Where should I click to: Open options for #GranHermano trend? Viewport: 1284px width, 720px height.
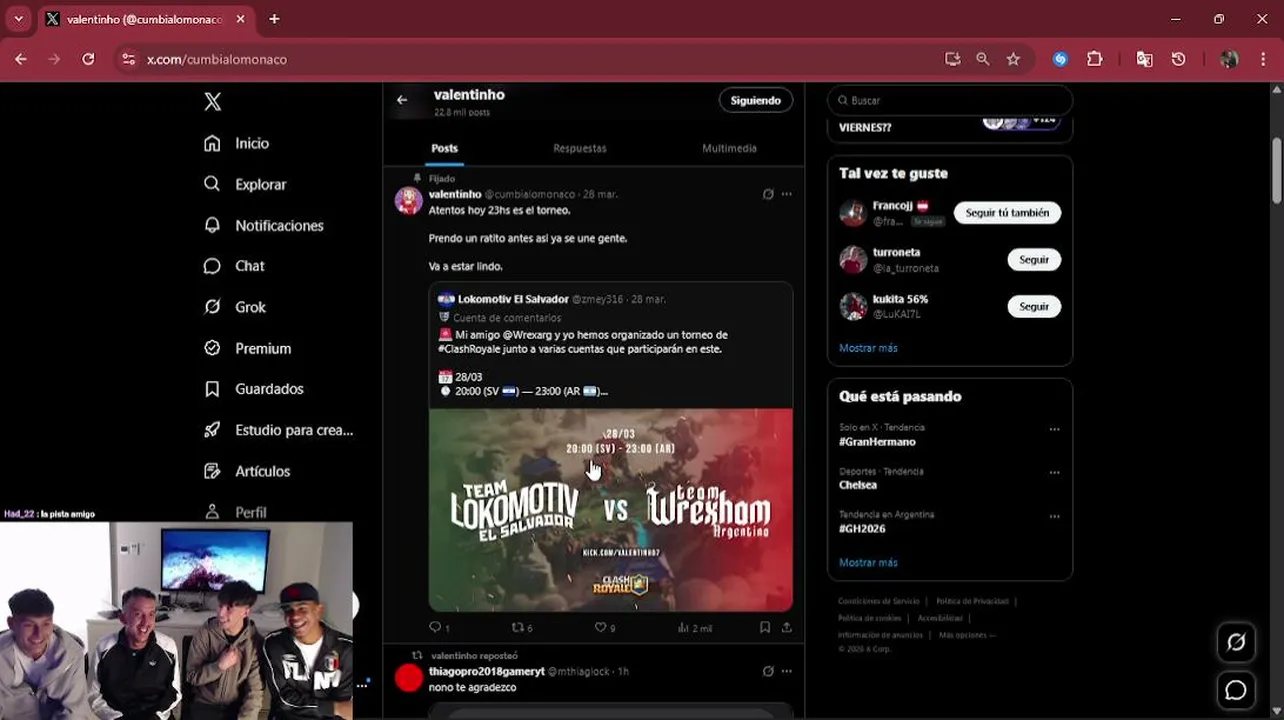[x=1054, y=429]
